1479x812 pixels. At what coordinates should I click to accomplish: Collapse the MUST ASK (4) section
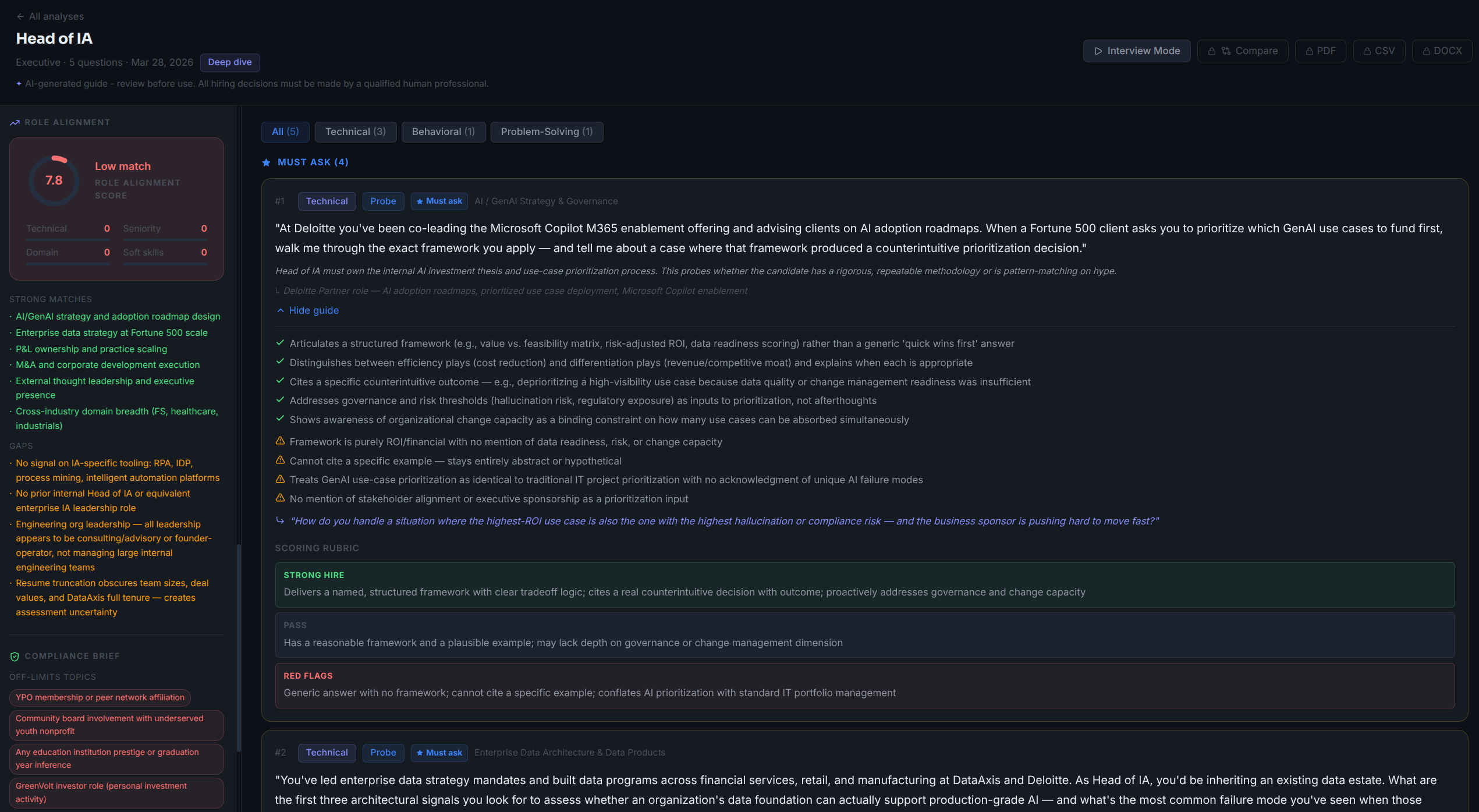(x=313, y=162)
